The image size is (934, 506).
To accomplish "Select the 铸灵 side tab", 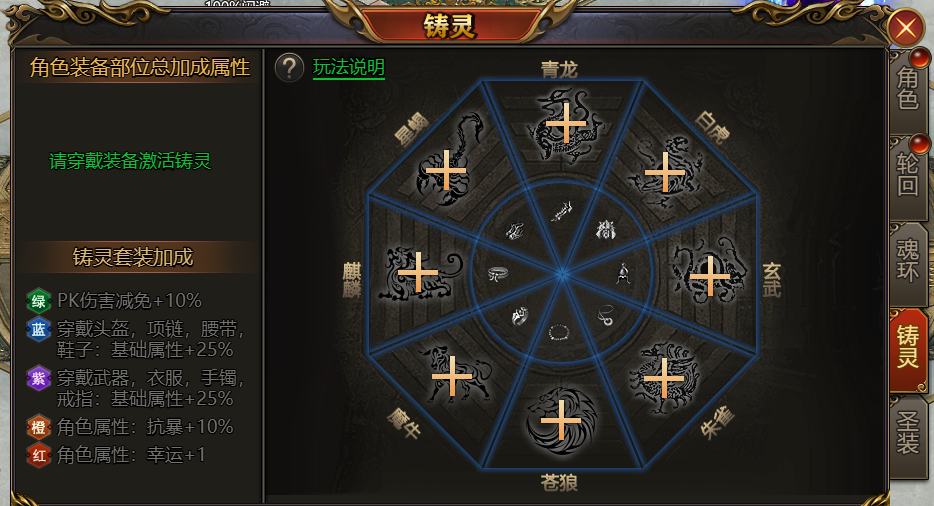I will (908, 346).
